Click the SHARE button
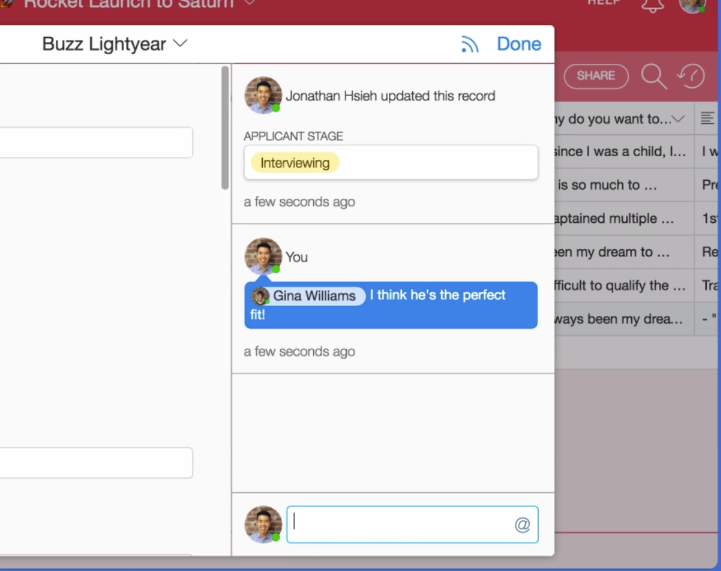721x571 pixels. (x=596, y=76)
